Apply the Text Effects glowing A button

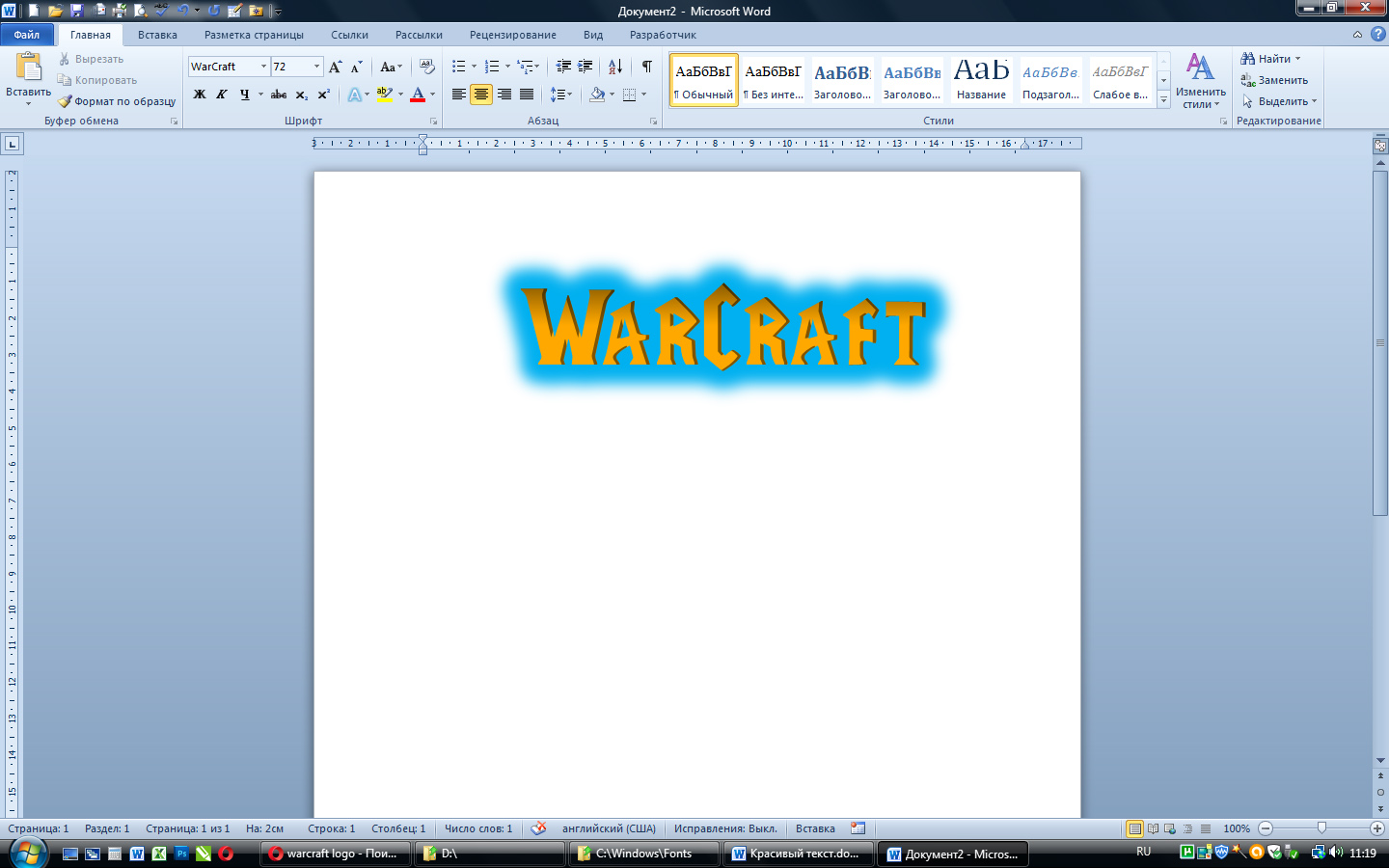click(355, 95)
